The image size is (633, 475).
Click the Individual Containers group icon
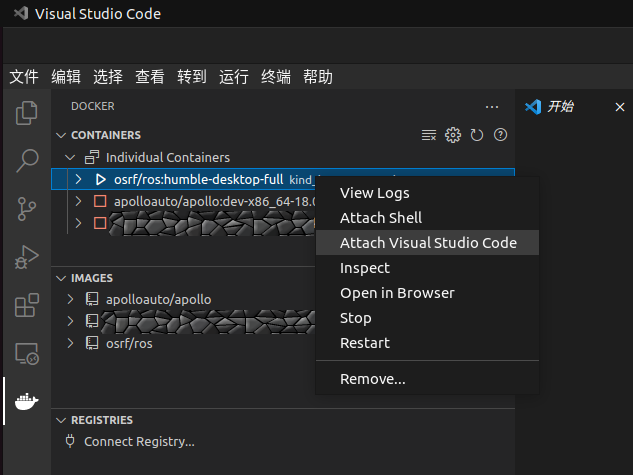92,157
